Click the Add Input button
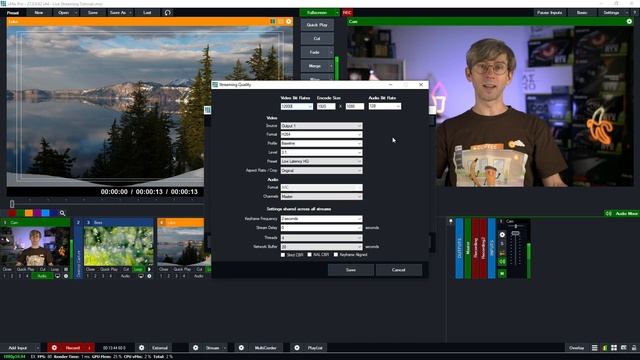This screenshot has height=360, width=640. [18, 348]
